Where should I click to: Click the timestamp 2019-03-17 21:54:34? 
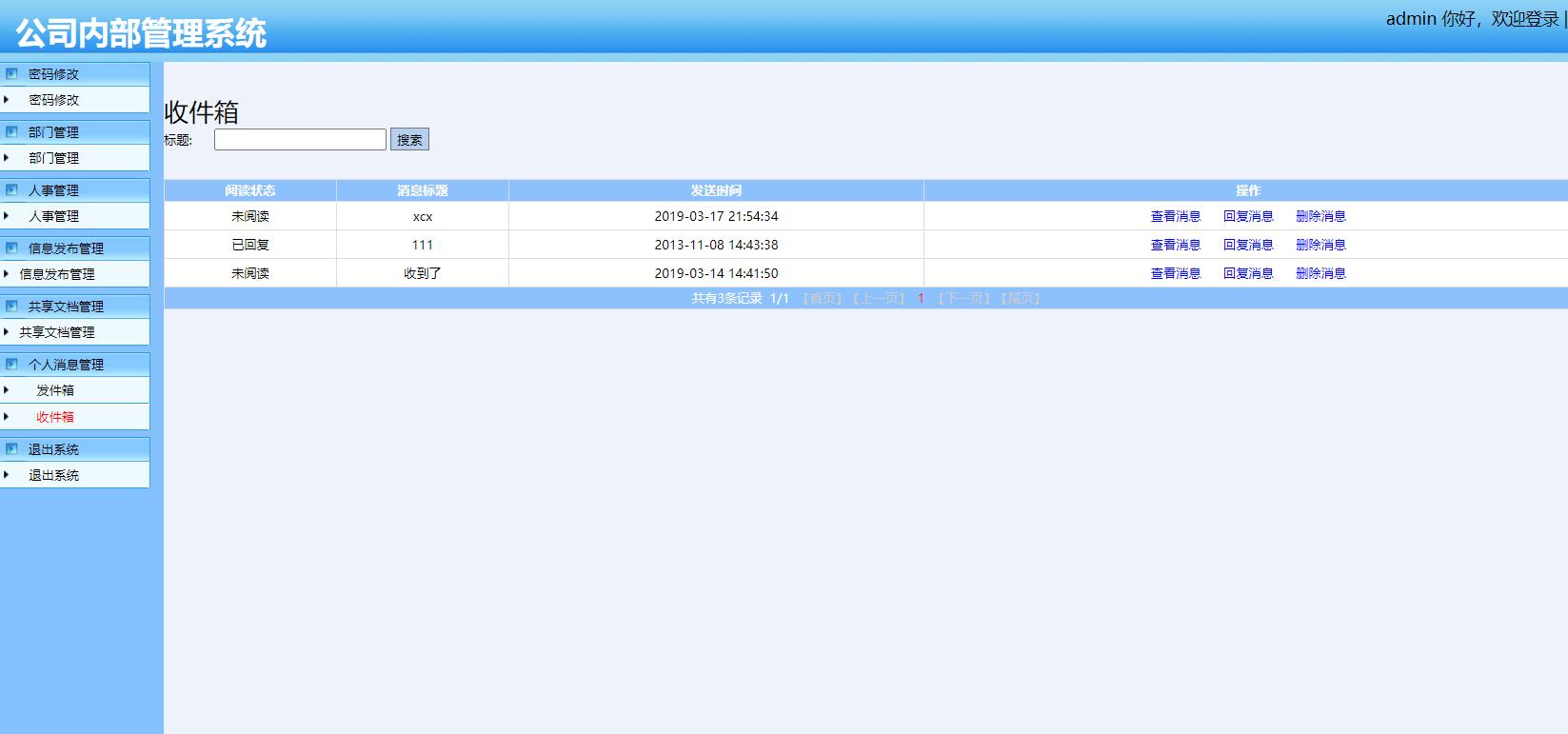click(716, 216)
